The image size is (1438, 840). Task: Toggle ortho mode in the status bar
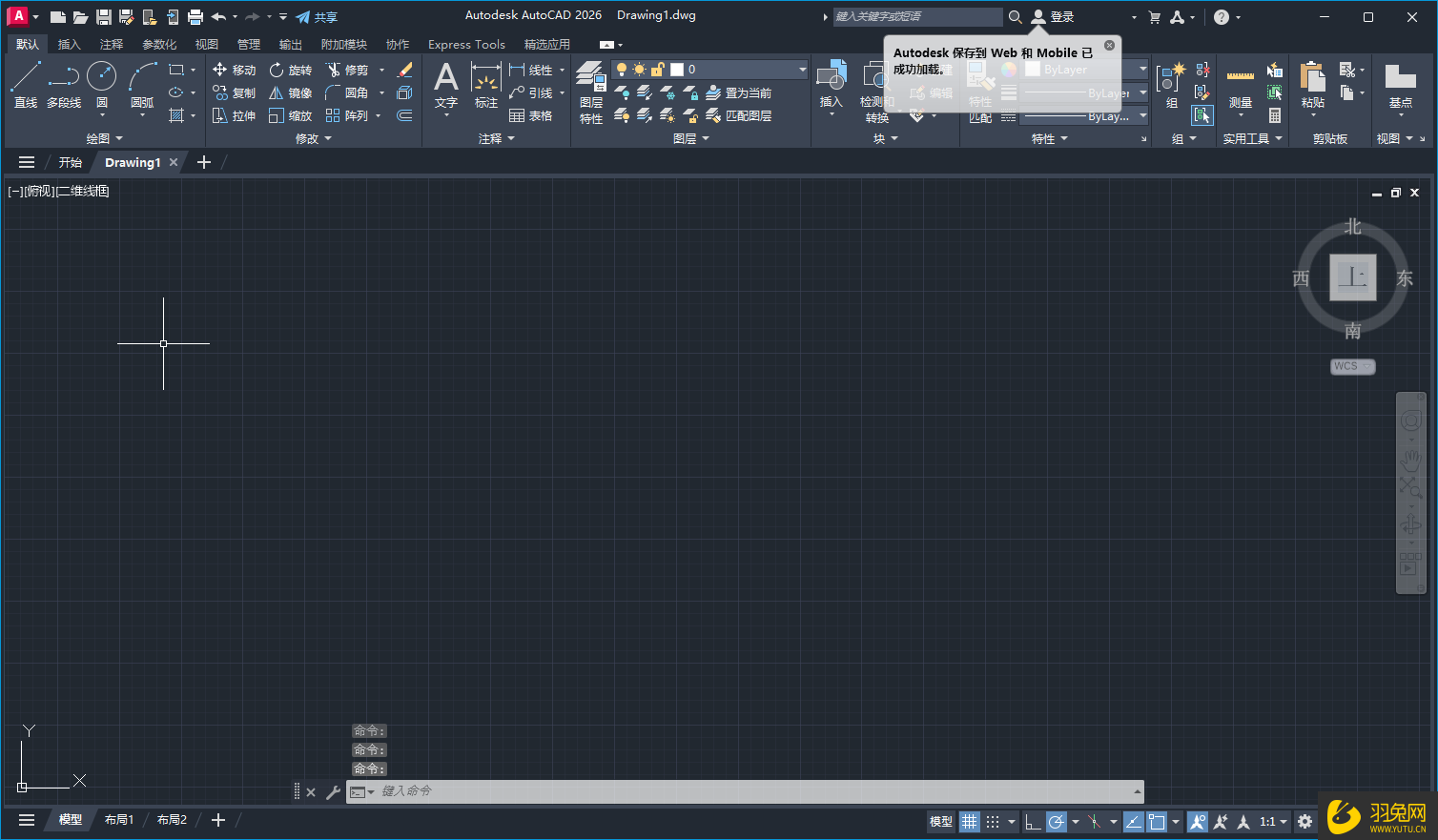(1033, 821)
